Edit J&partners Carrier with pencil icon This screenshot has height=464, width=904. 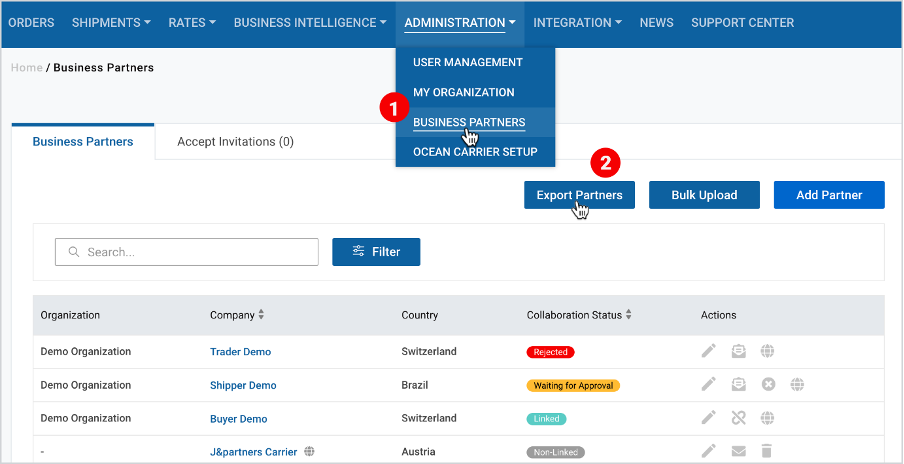click(709, 451)
